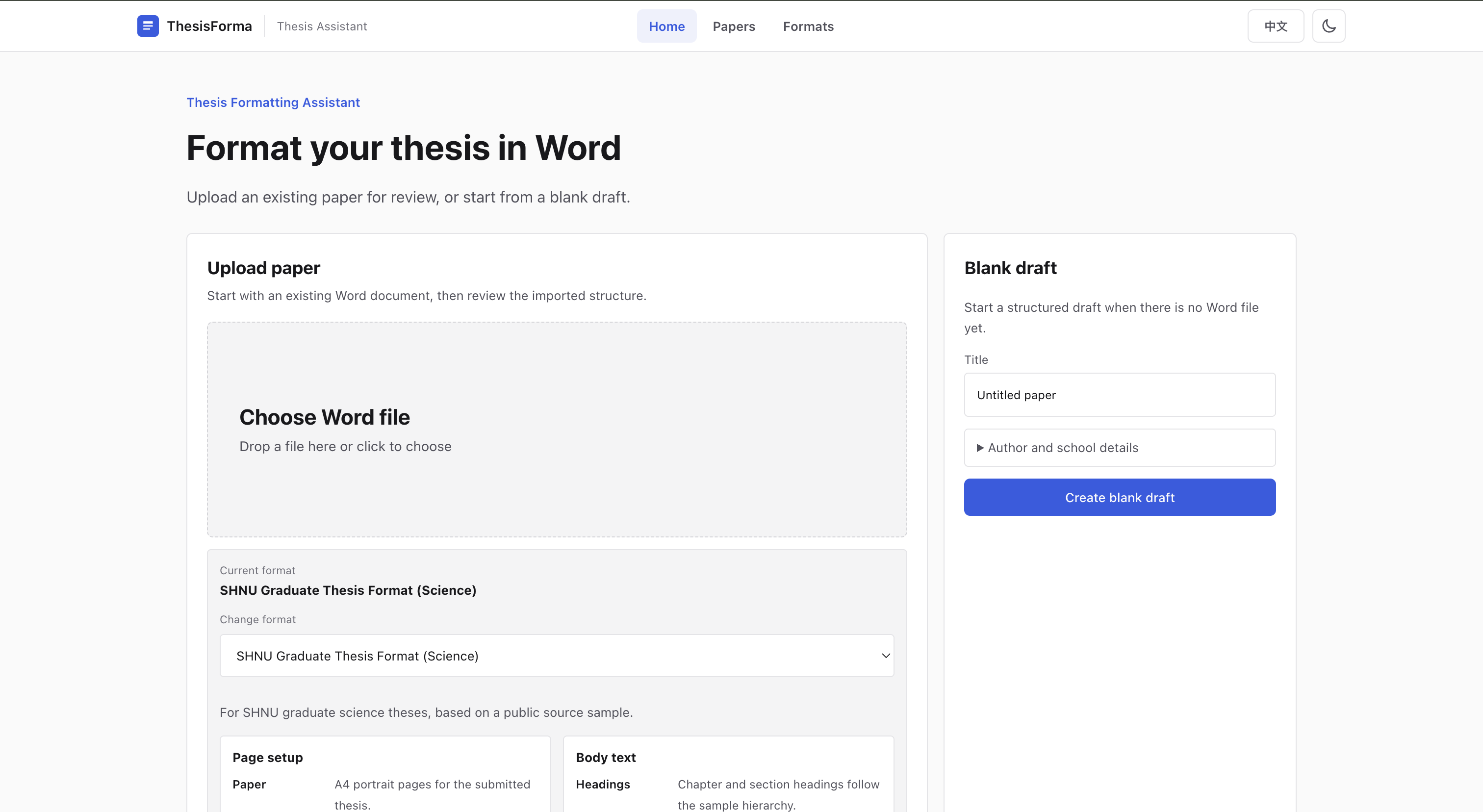Expand Author and school details
The height and width of the screenshot is (812, 1483).
1120,448
